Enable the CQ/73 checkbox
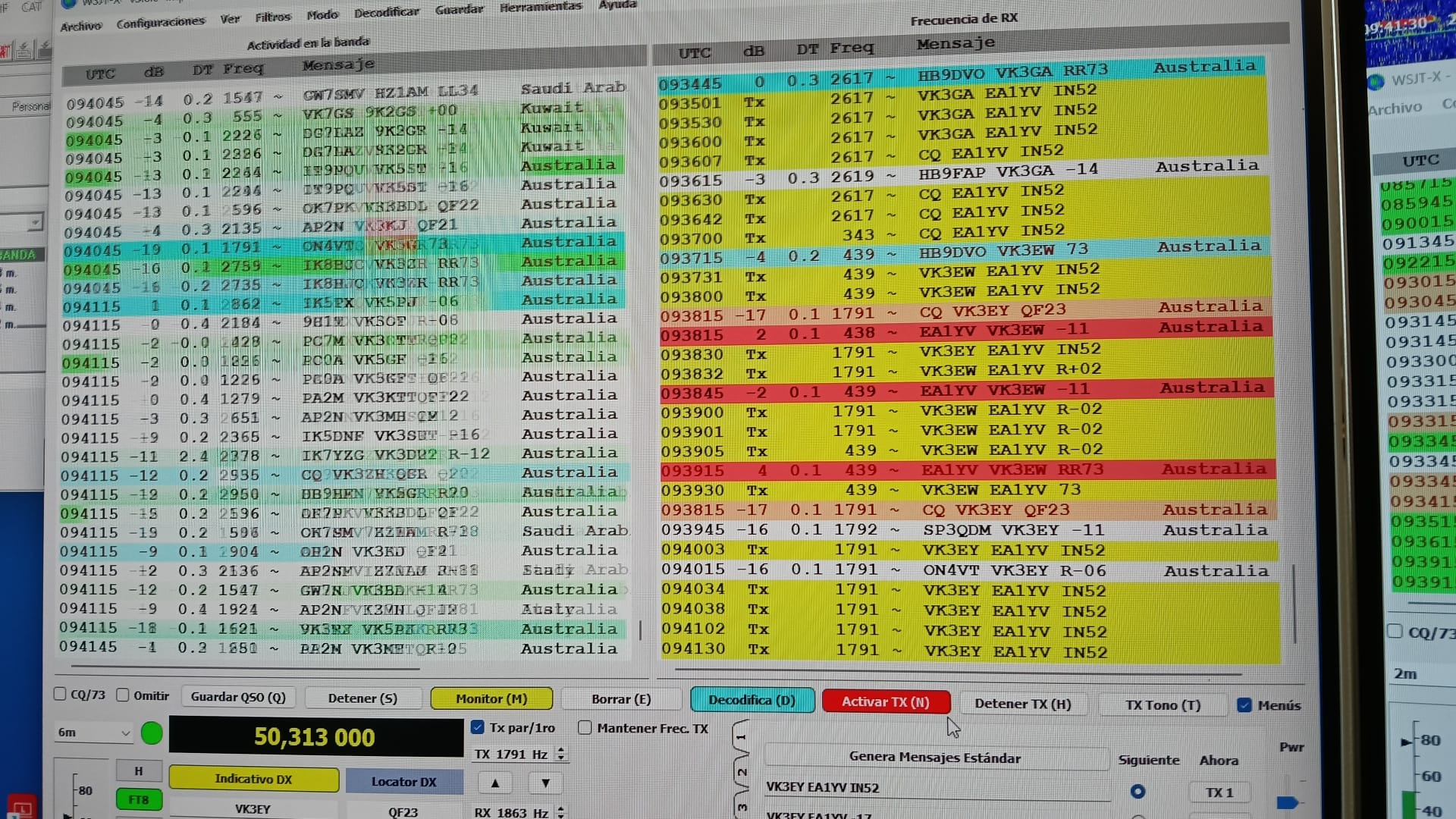Viewport: 1456px width, 819px height. [60, 695]
